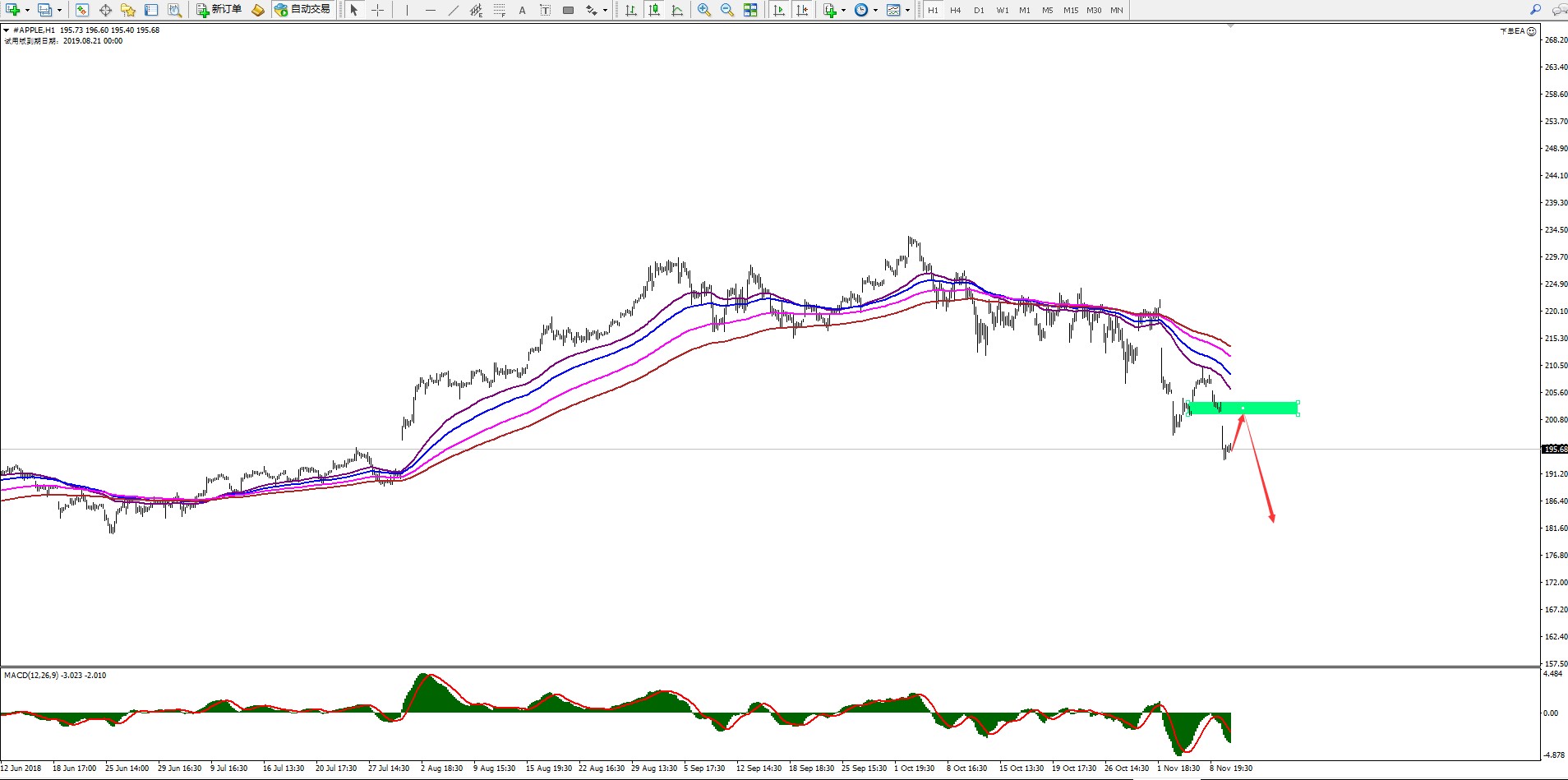1568x780 pixels.
Task: Click the 8 Nov 19:30 time label
Action: coord(1231,768)
